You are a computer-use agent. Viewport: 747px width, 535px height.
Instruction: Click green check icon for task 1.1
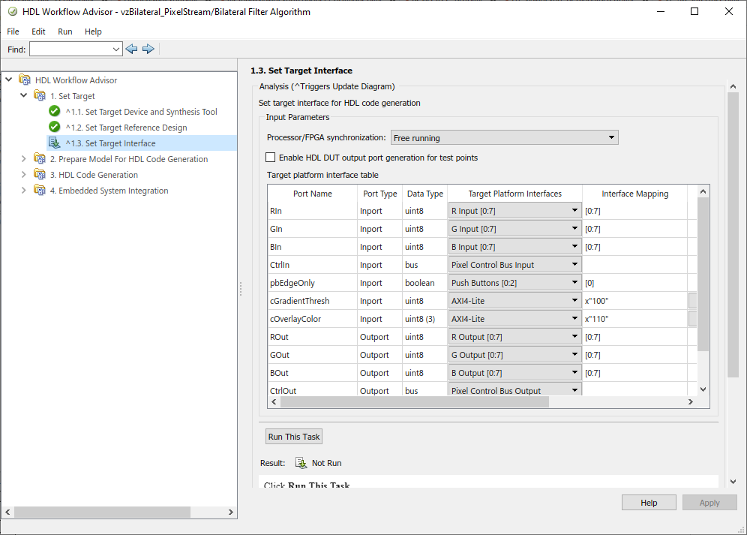tap(55, 112)
